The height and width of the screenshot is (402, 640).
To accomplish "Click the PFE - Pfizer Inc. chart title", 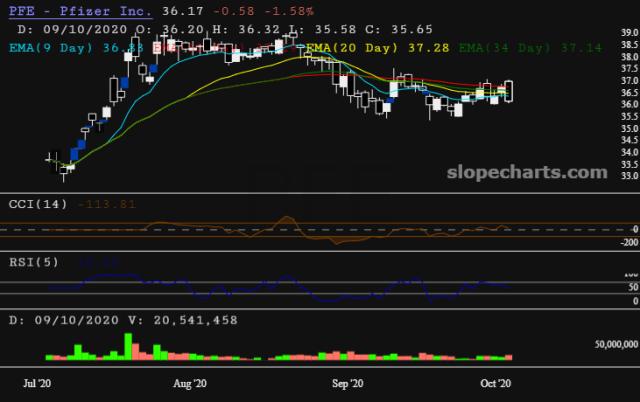I will 78,12.
